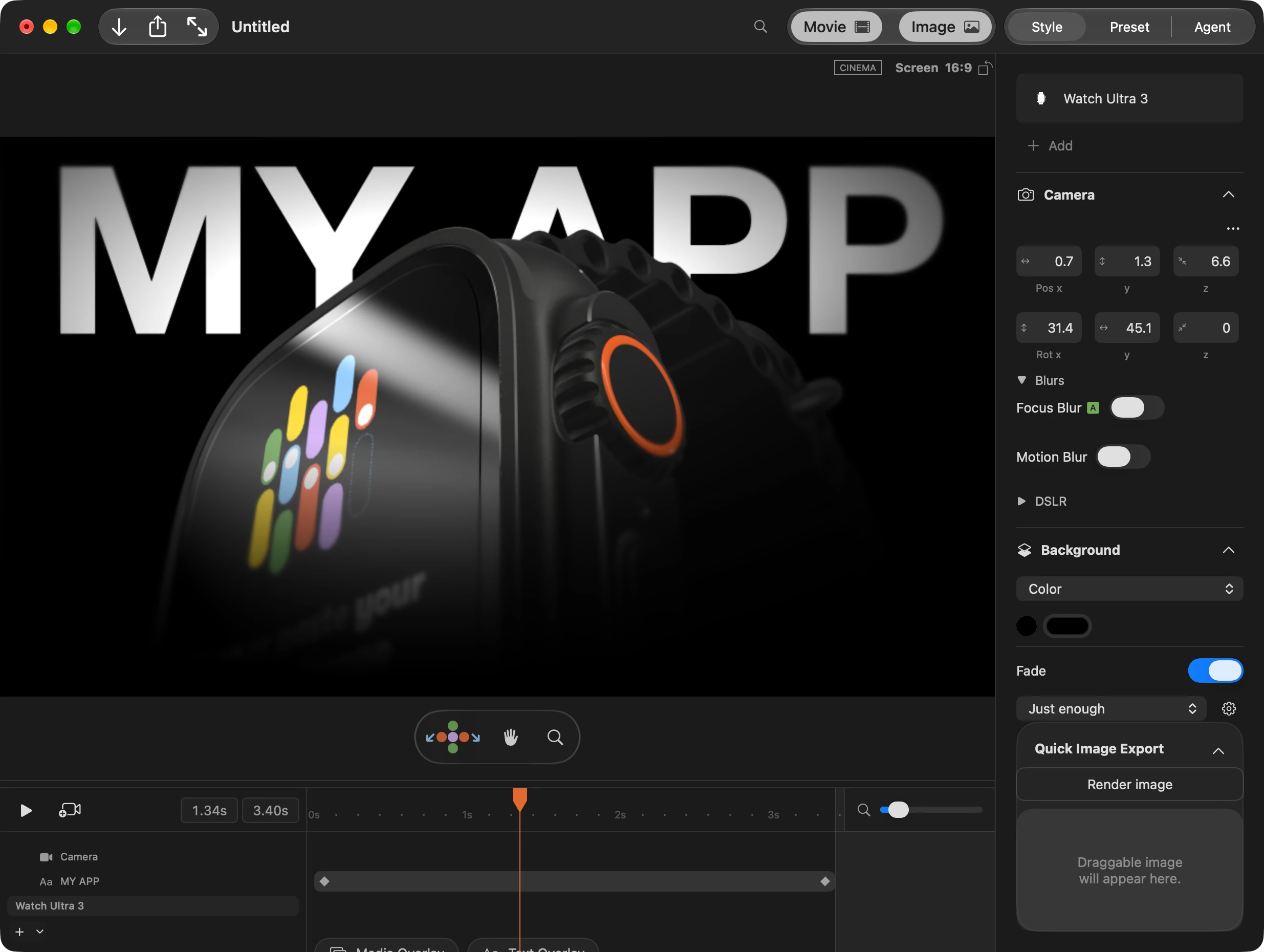Click the expand fullscreen arrows icon
This screenshot has height=952, width=1264.
(x=197, y=27)
